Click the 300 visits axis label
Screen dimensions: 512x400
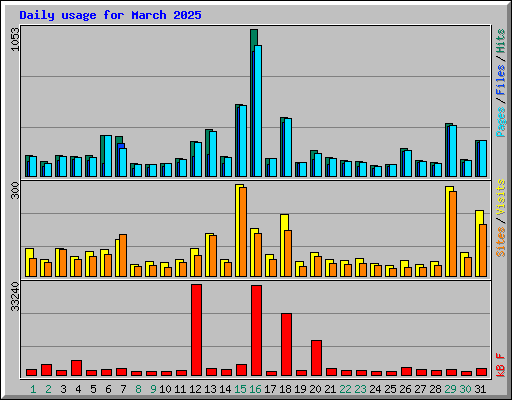coord(15,190)
